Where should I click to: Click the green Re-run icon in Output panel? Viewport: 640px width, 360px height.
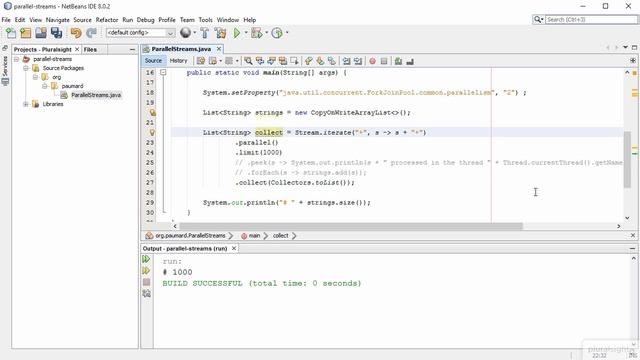[146, 259]
